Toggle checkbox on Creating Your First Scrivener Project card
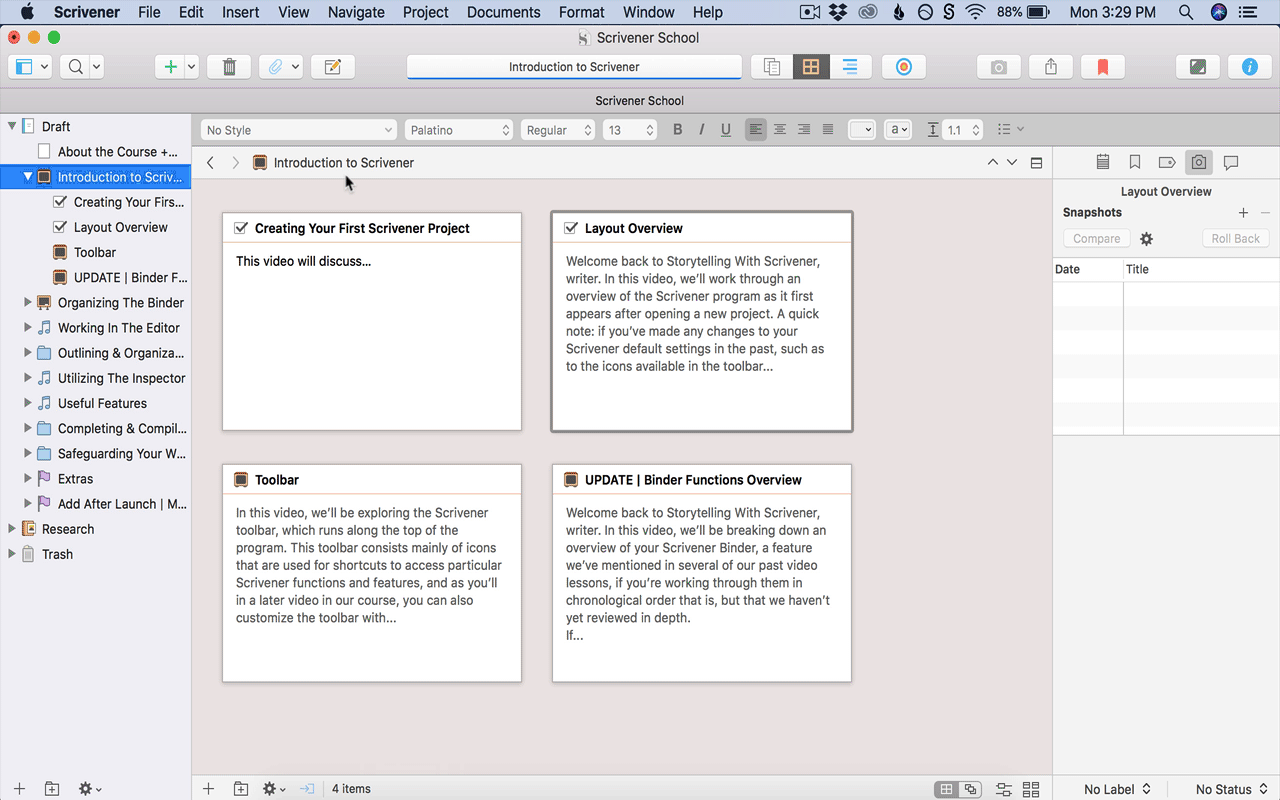1280x800 pixels. (x=241, y=228)
